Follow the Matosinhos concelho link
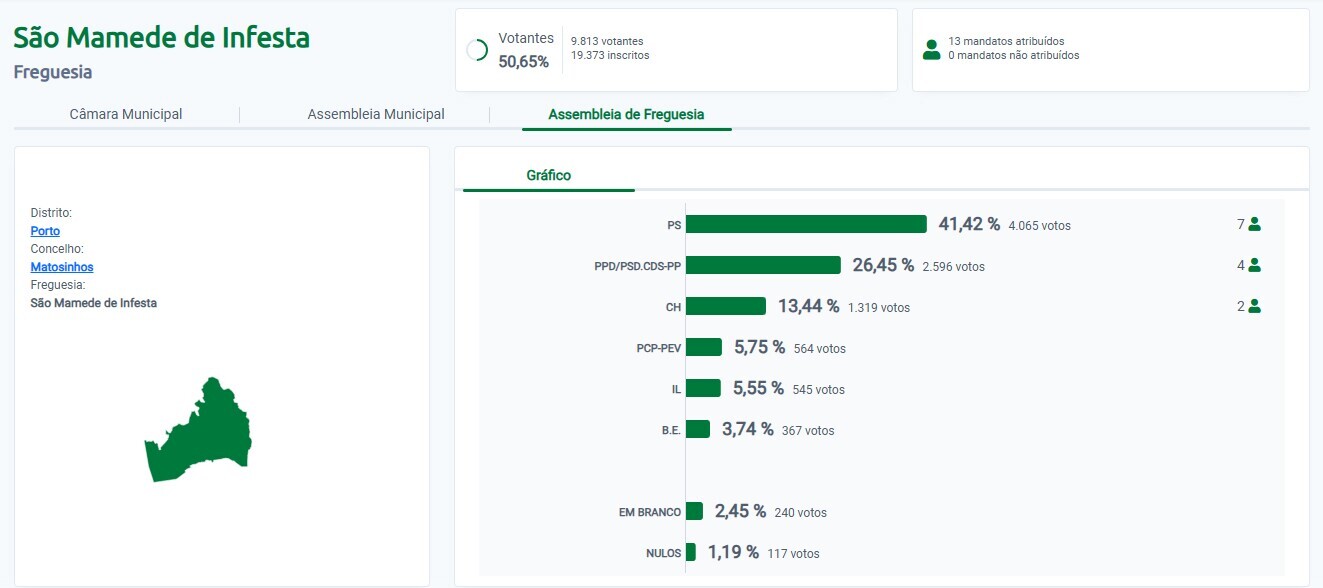The width and height of the screenshot is (1323, 588). (62, 267)
